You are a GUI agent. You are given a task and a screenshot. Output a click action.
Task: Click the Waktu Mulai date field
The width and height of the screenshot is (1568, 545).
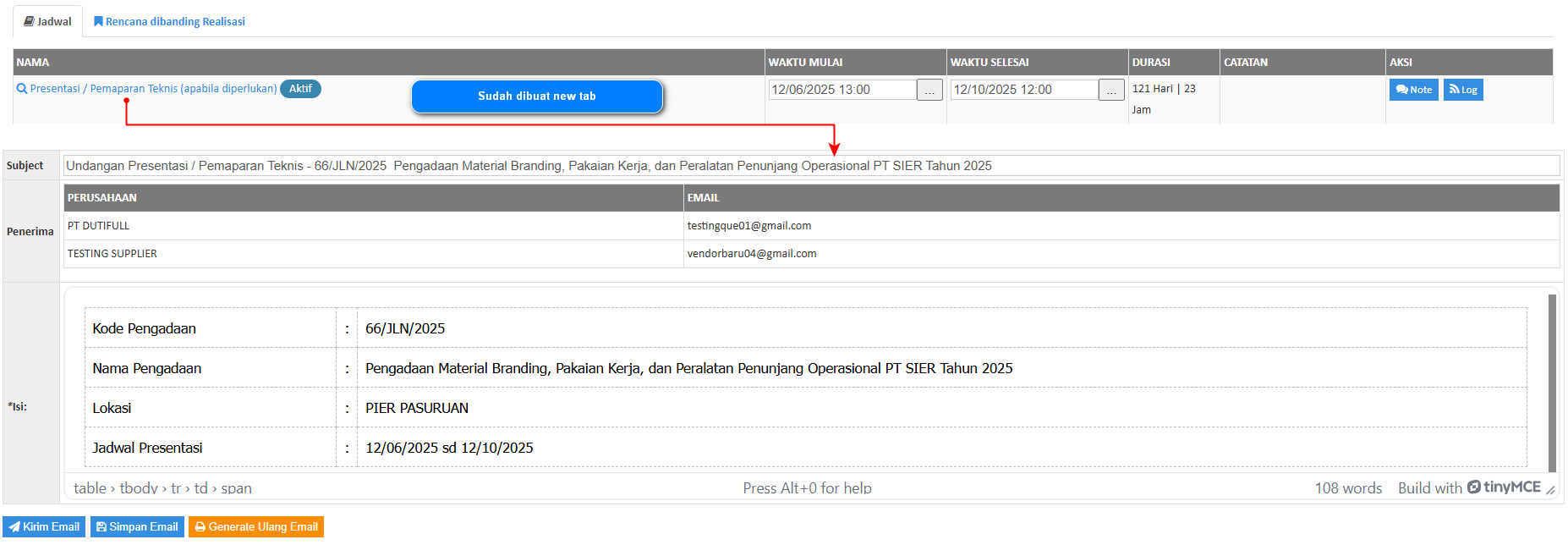tap(842, 90)
